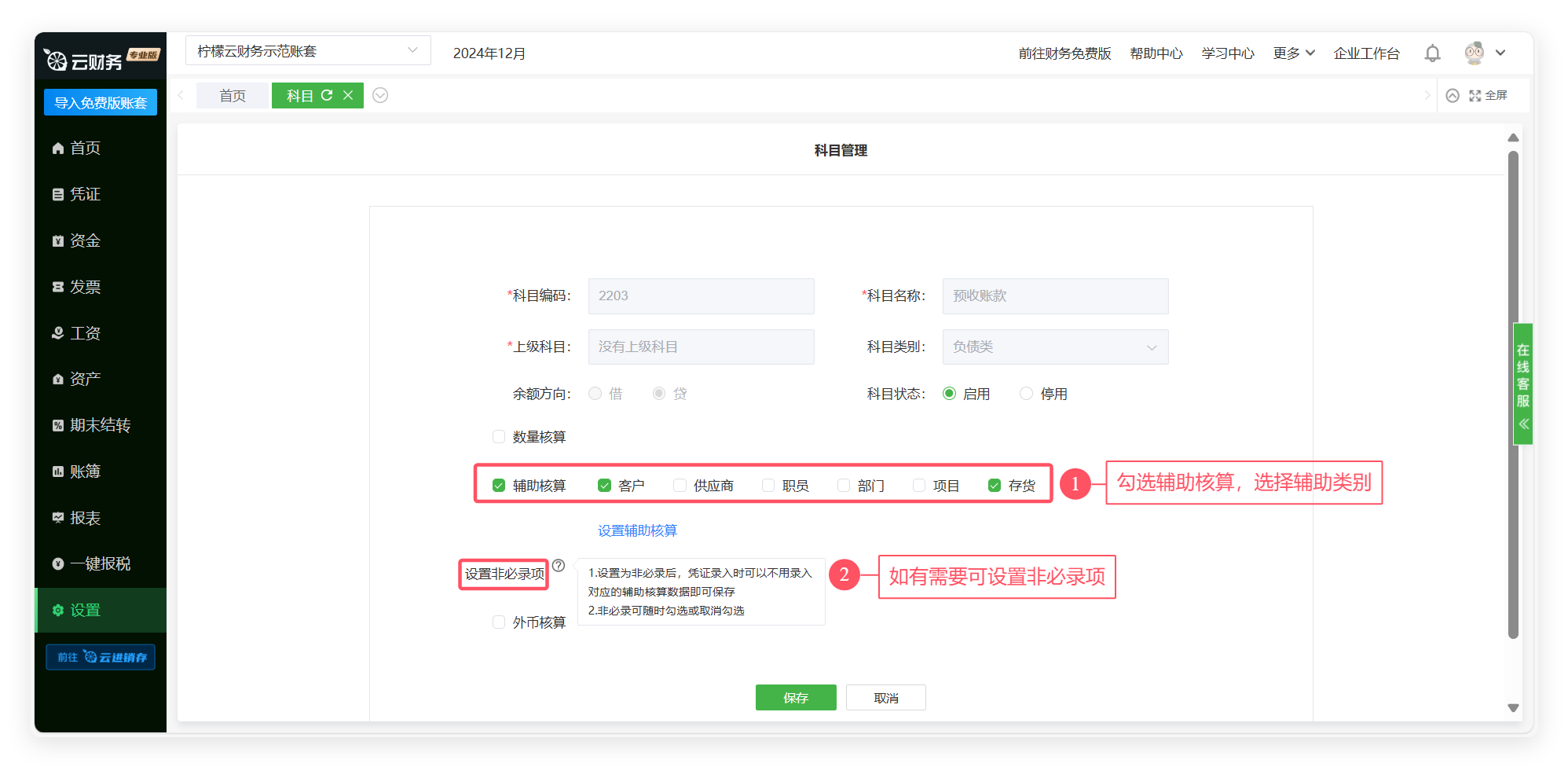This screenshot has height=767, width=1568.
Task: Check the 供应商 auxiliary option
Action: coord(680,486)
